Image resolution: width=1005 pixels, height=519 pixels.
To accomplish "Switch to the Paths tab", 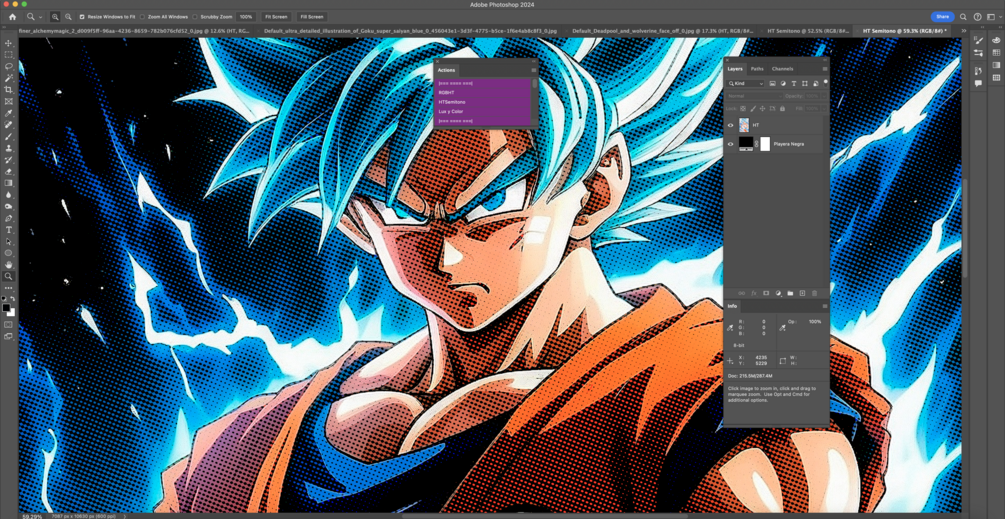I will [x=757, y=69].
